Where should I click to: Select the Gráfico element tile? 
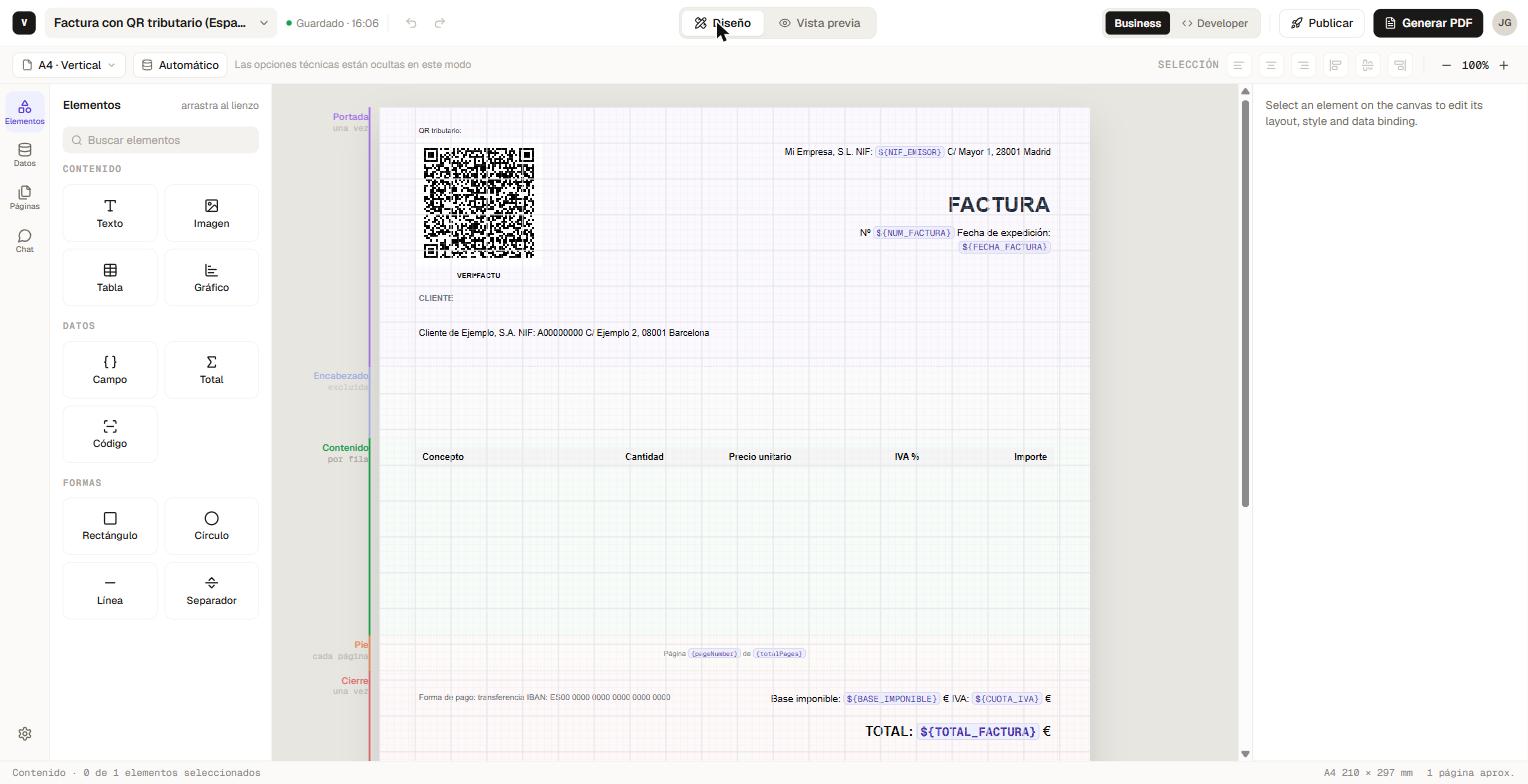click(x=211, y=277)
